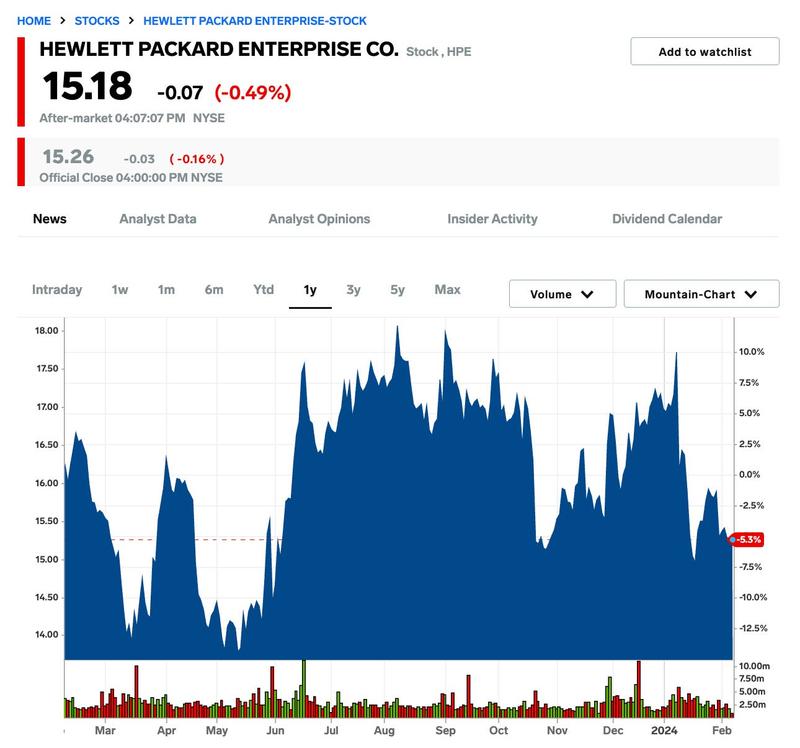Screen dimensions: 800x748
Task: Click the -5.3% current value marker
Action: click(x=747, y=539)
